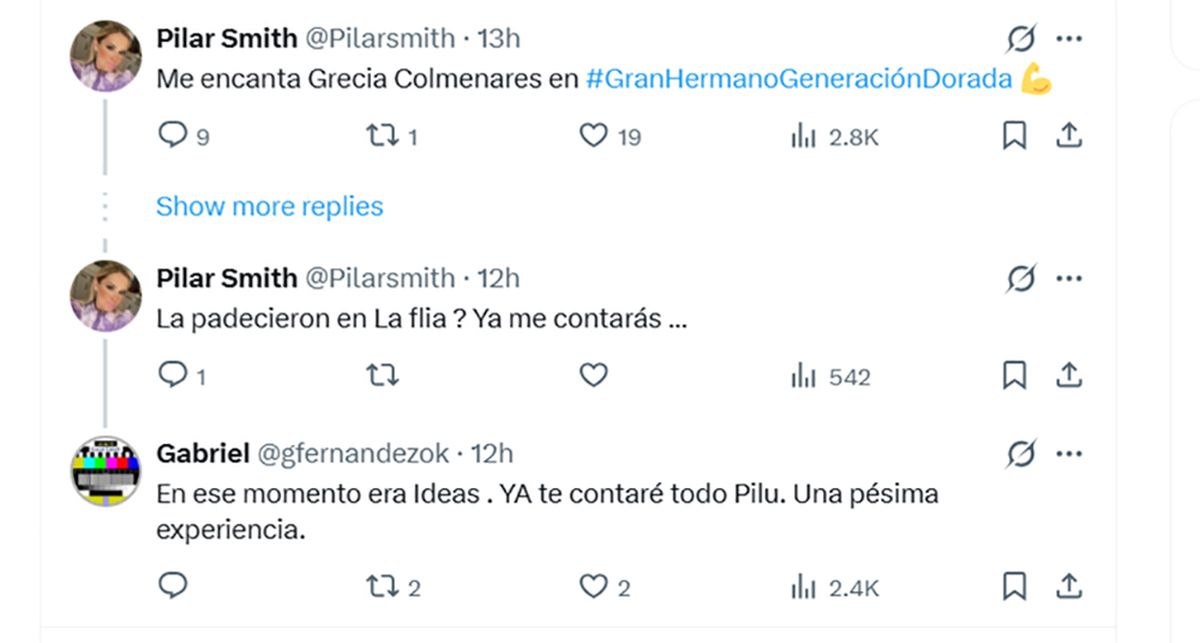Open more options on Gabriel's tweet
This screenshot has width=1200, height=643.
point(1069,455)
